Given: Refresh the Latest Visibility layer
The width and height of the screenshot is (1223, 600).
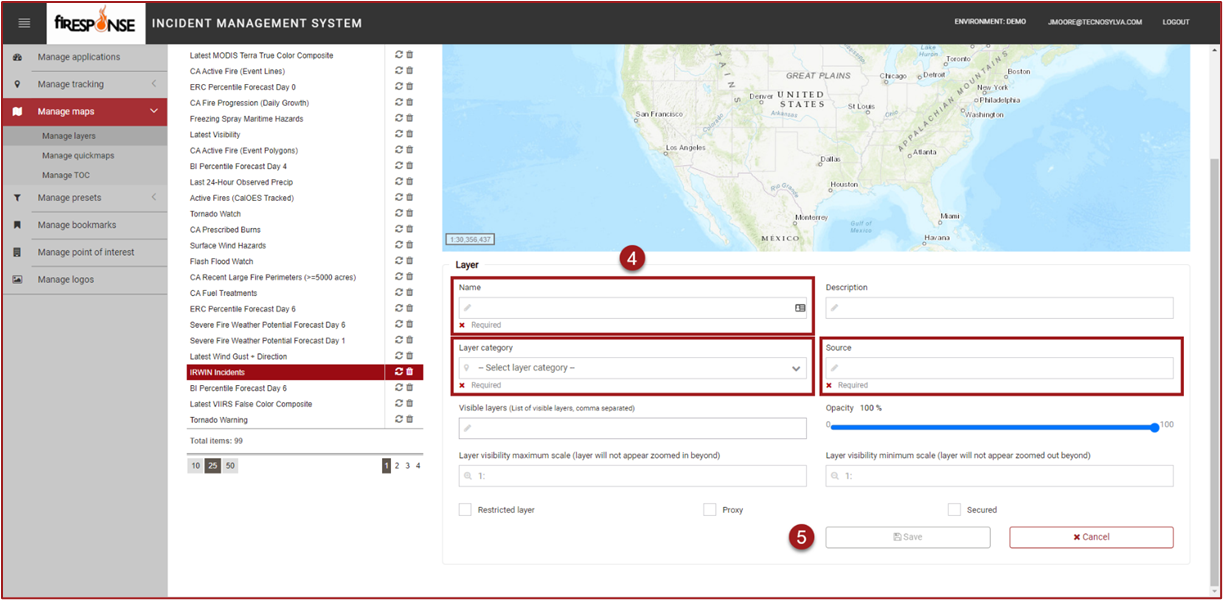Looking at the screenshot, I should click(x=399, y=134).
